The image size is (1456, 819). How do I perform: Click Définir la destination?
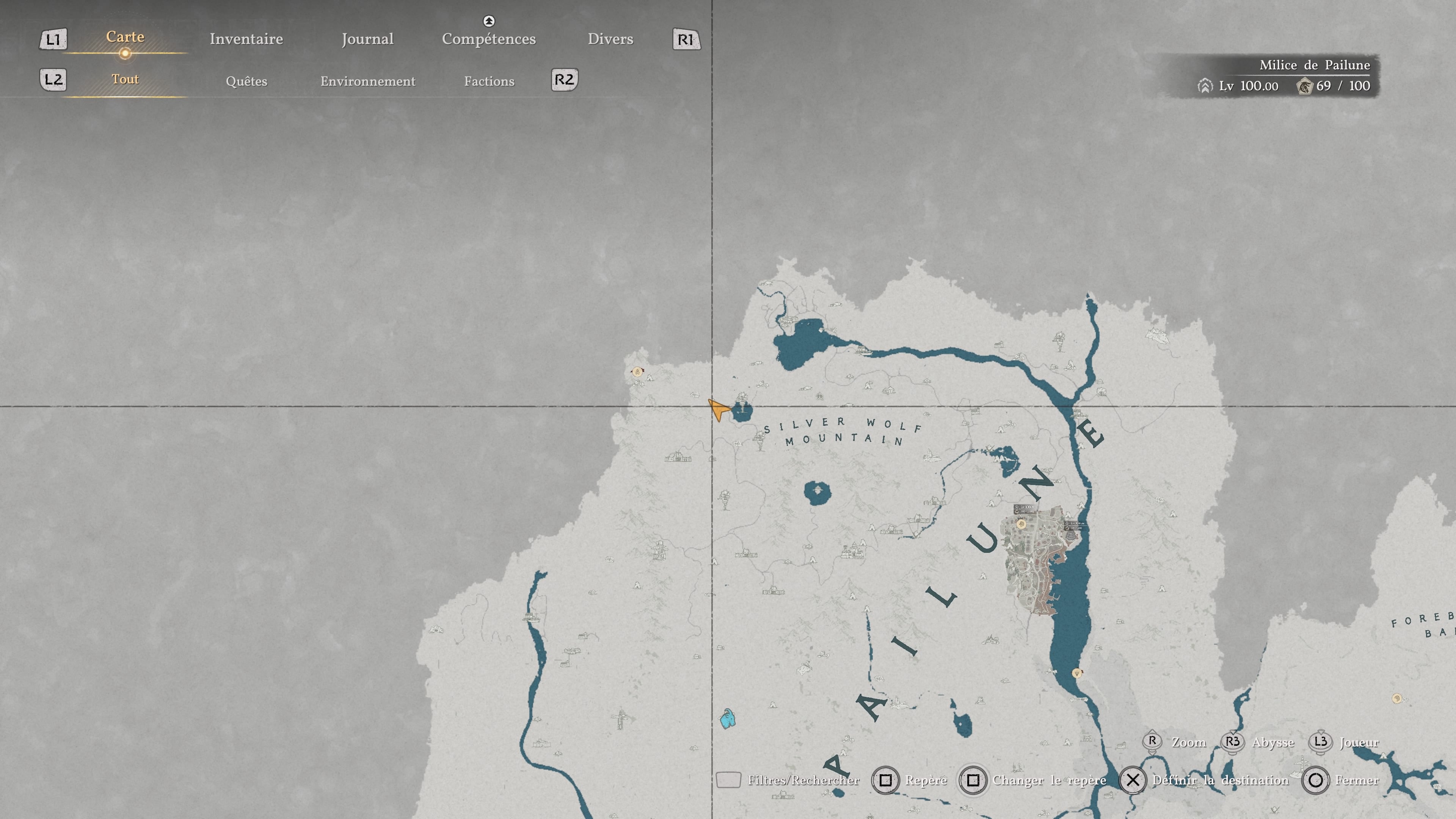tap(1220, 781)
